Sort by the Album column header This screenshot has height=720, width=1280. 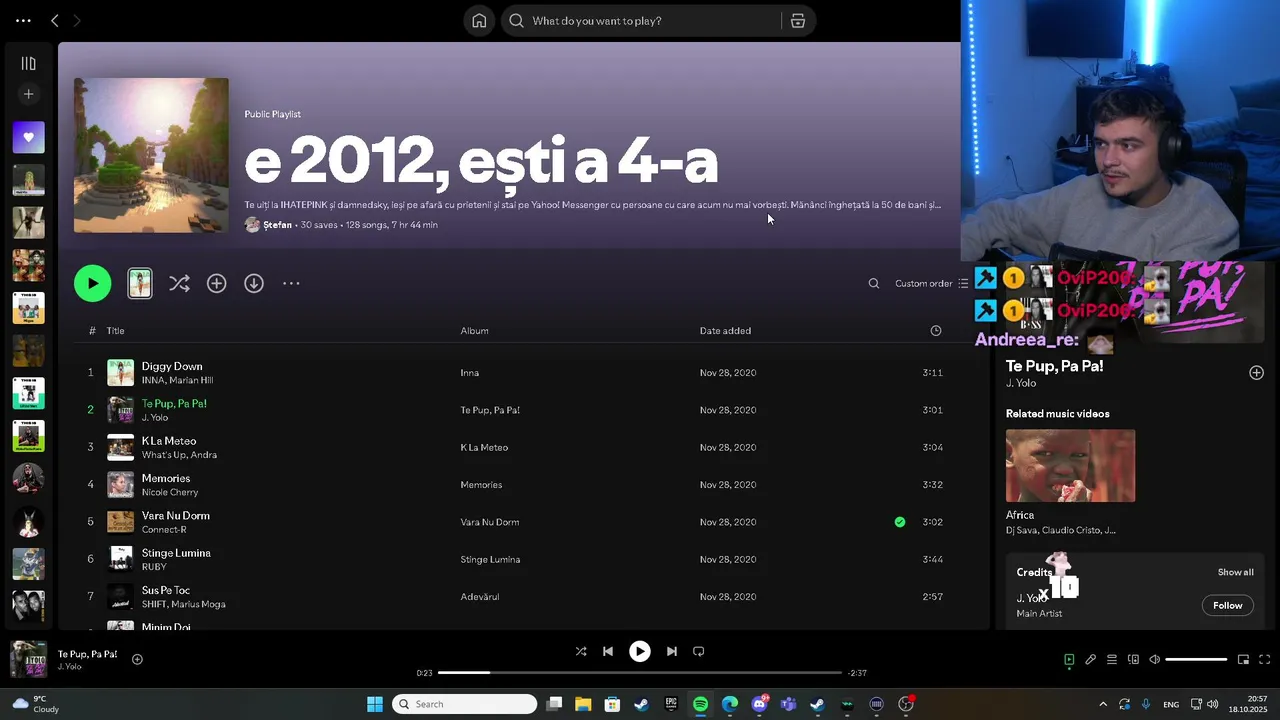[x=474, y=330]
